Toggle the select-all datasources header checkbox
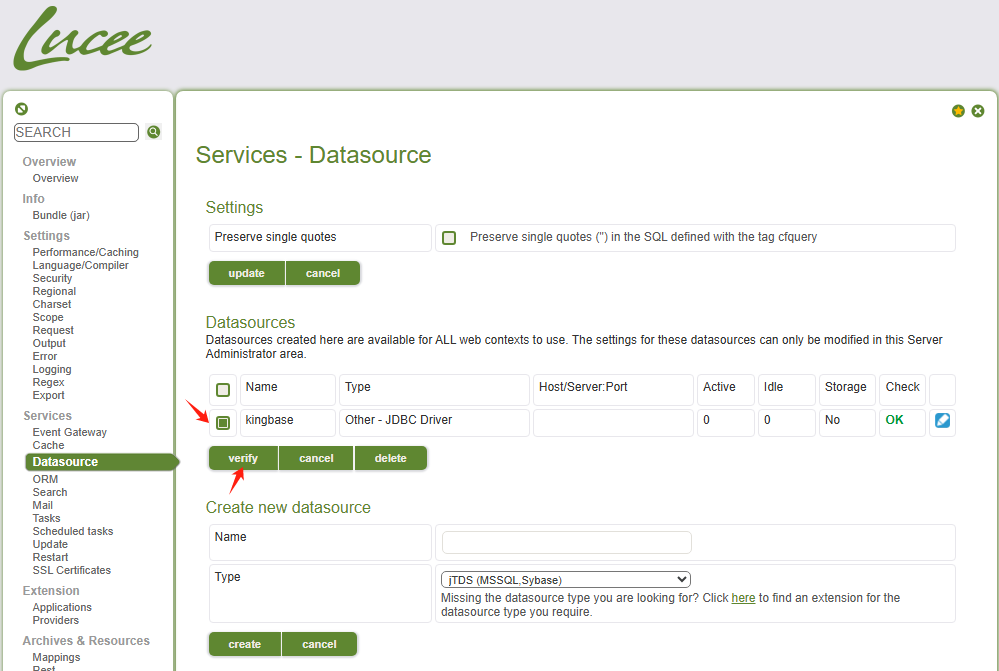This screenshot has width=999, height=671. pos(223,389)
